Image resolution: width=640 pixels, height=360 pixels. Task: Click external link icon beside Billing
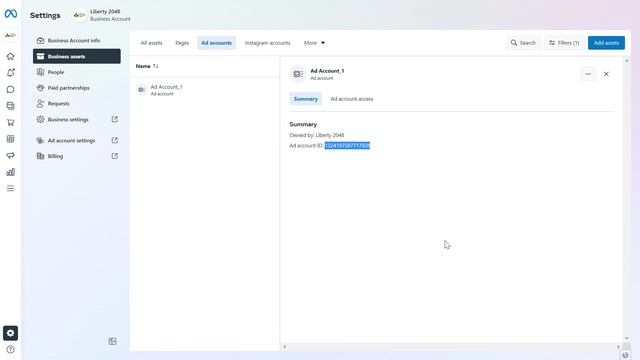(115, 156)
